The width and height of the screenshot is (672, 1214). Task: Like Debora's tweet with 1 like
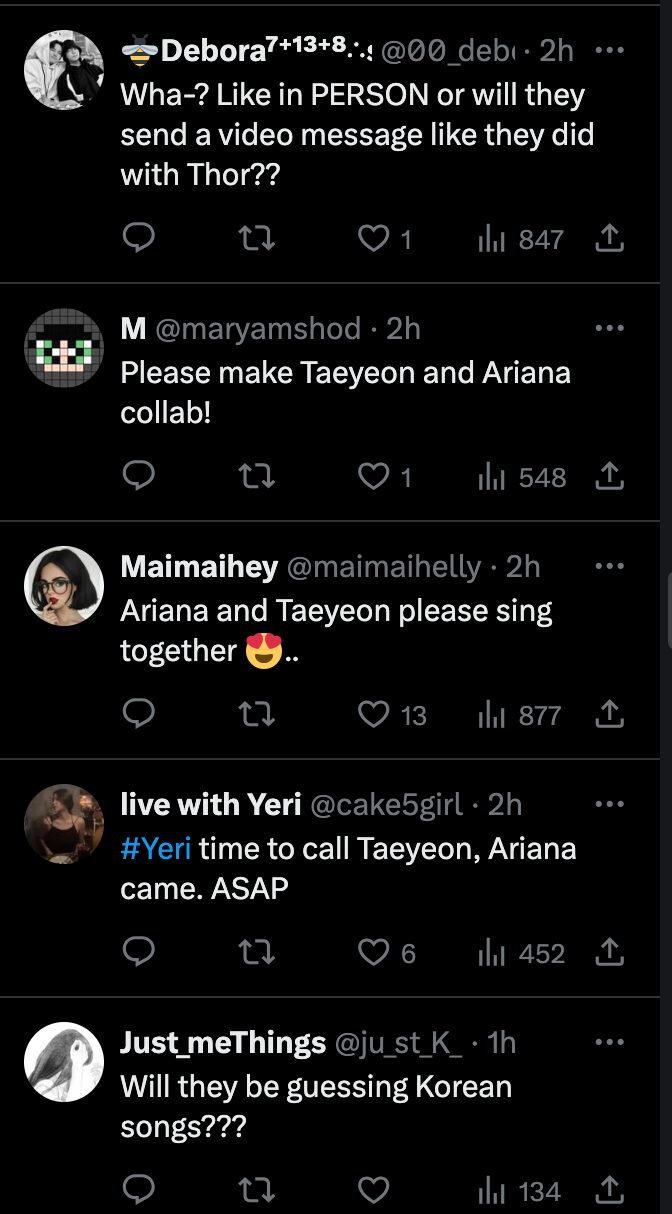click(x=374, y=239)
